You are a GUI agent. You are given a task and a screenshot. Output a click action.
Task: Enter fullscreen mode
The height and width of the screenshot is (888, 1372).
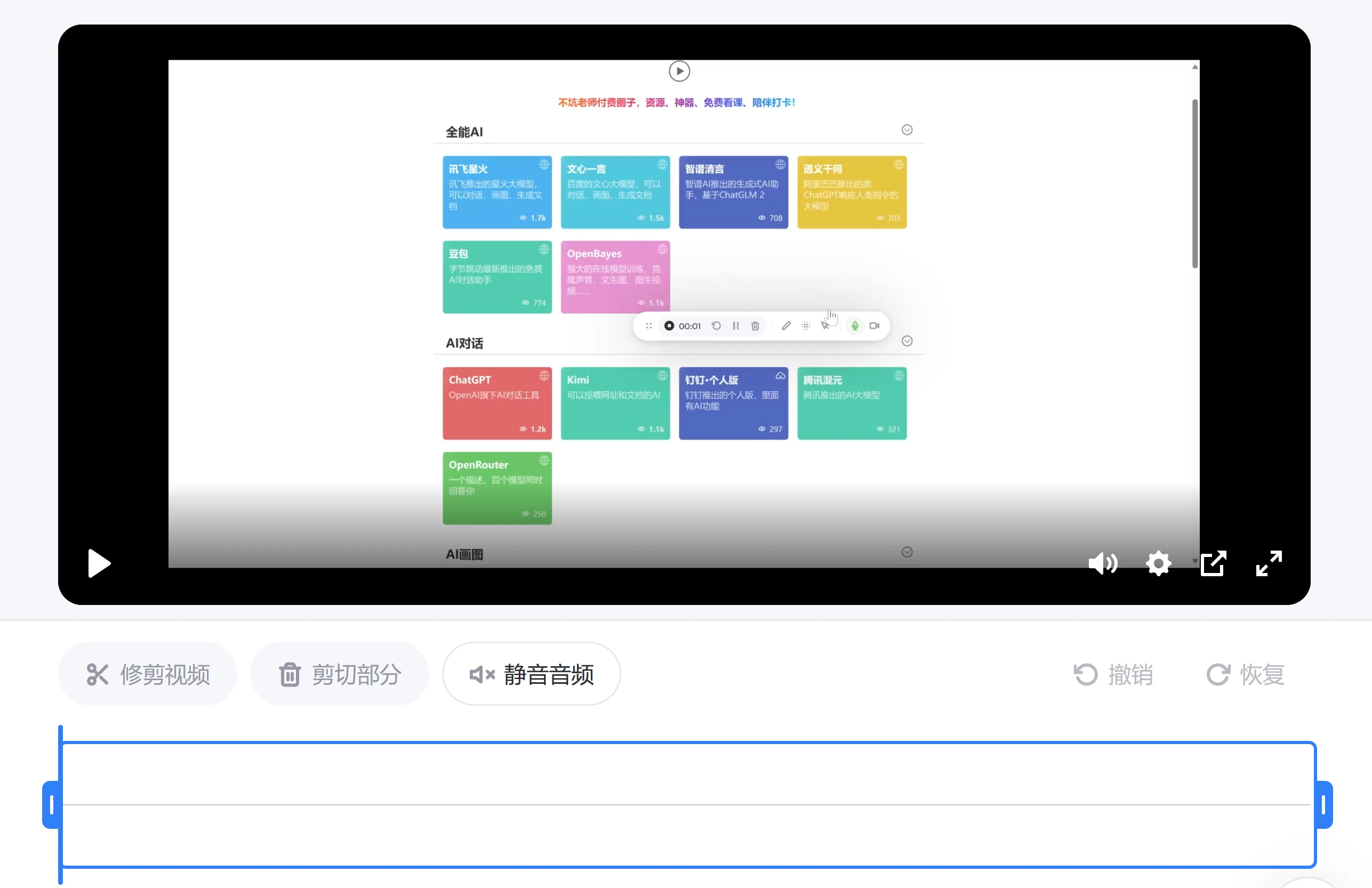[1269, 563]
